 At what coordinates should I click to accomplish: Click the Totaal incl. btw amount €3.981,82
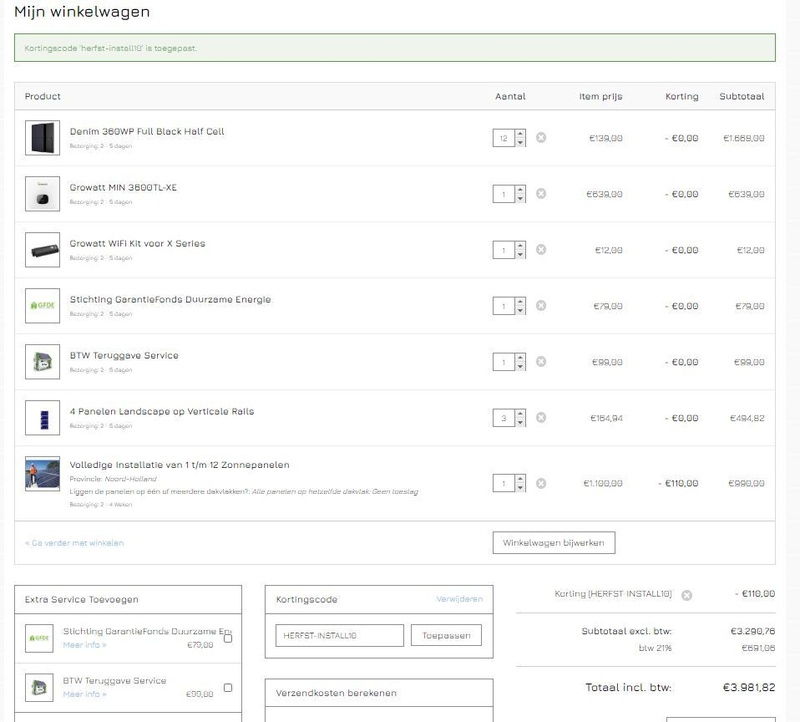tap(749, 687)
